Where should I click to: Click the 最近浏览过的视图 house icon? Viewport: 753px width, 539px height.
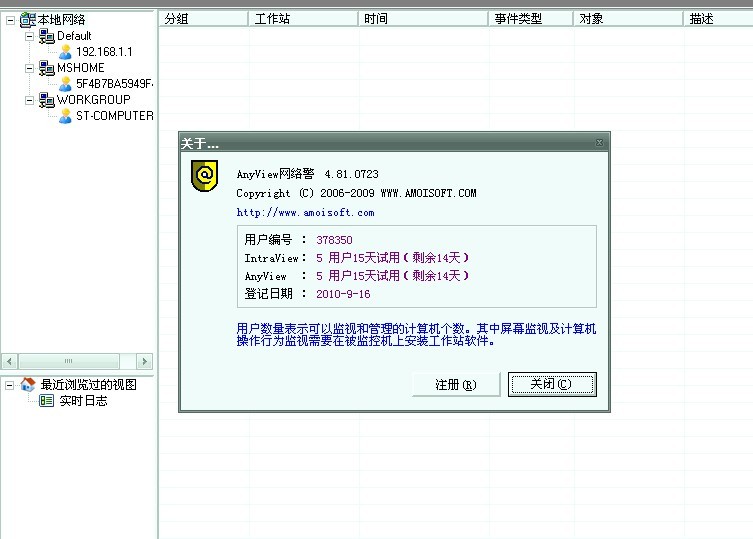pos(28,384)
